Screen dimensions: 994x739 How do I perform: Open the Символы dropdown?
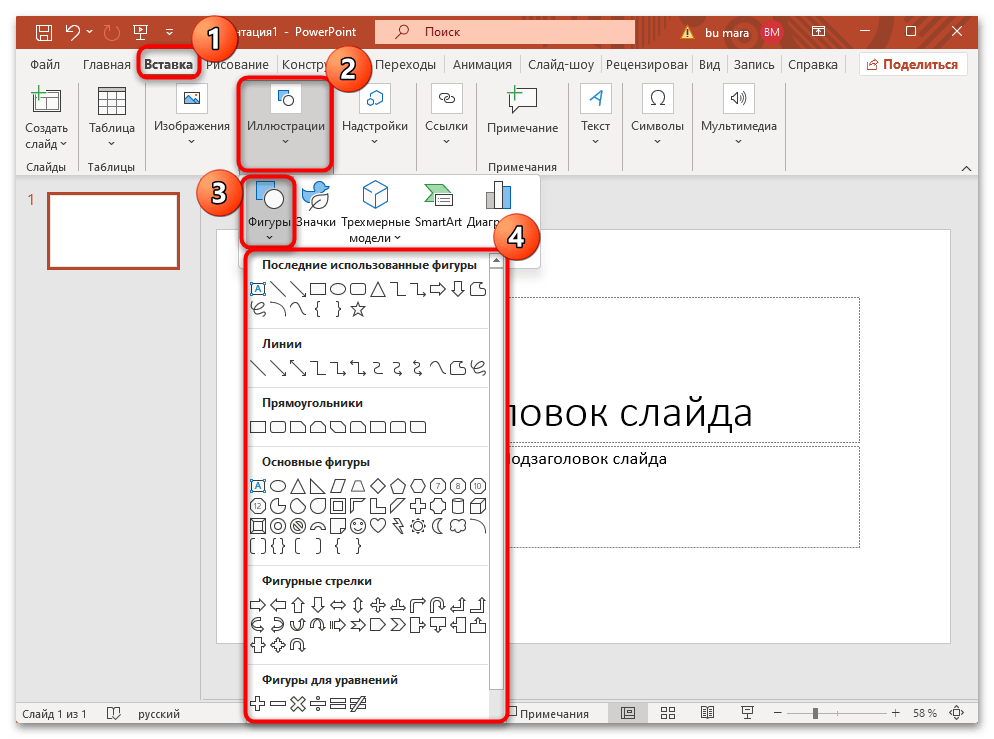657,142
